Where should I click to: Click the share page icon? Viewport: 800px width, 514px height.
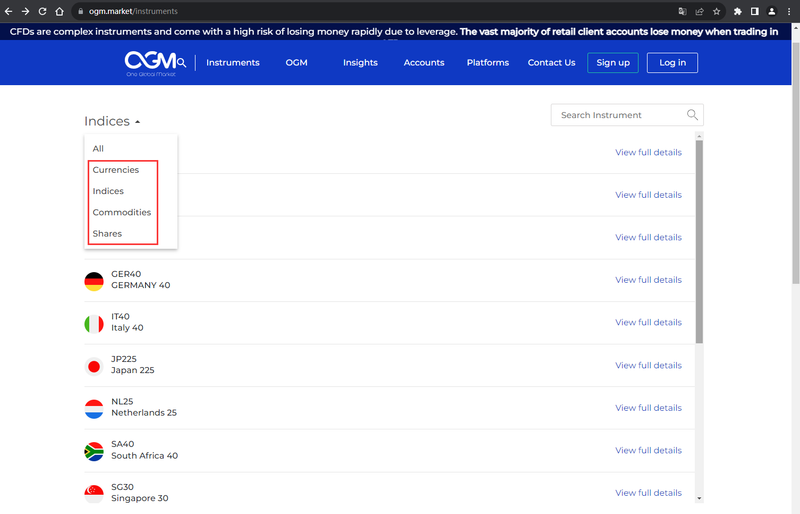coord(699,11)
